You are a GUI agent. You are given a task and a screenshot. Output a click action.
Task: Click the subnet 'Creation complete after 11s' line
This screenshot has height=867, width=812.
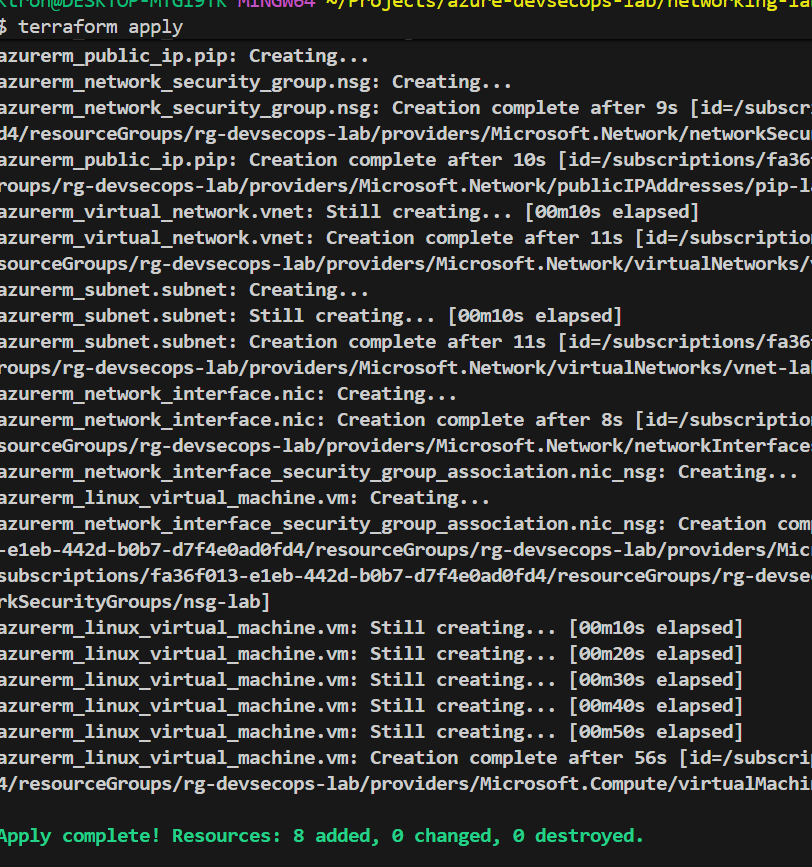400,342
